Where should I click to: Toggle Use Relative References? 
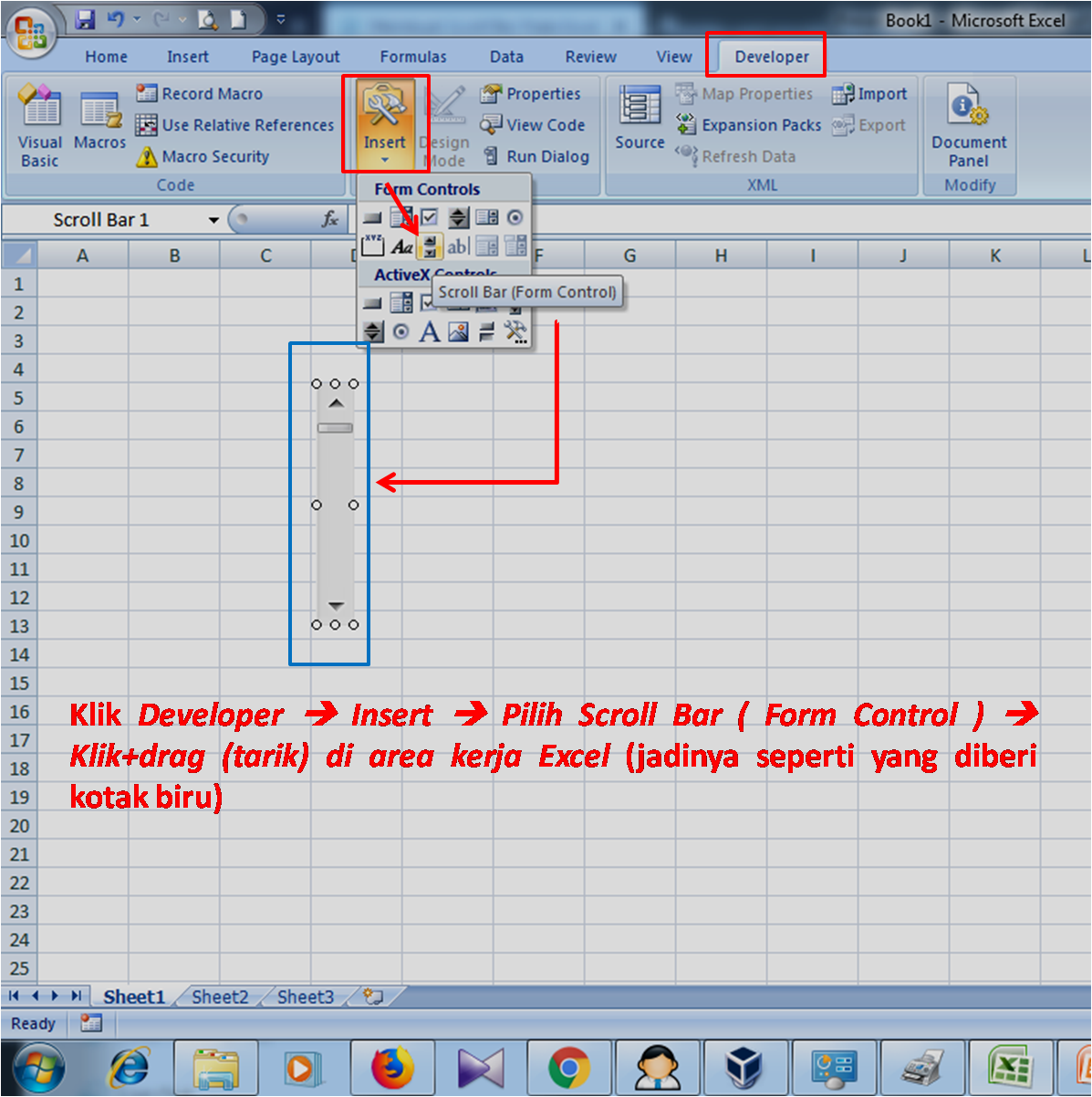click(x=235, y=125)
